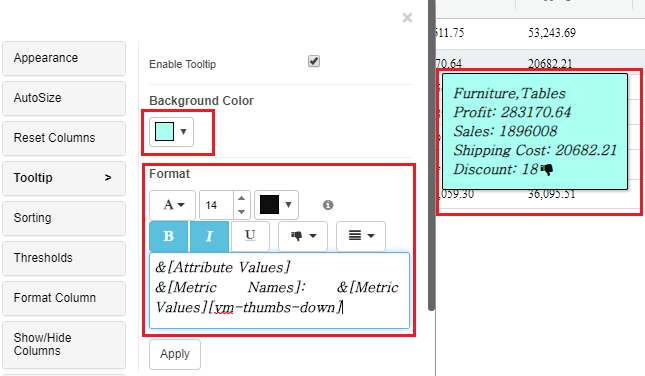This screenshot has width=645, height=376.
Task: Decrease font size with down arrow
Action: click(241, 212)
